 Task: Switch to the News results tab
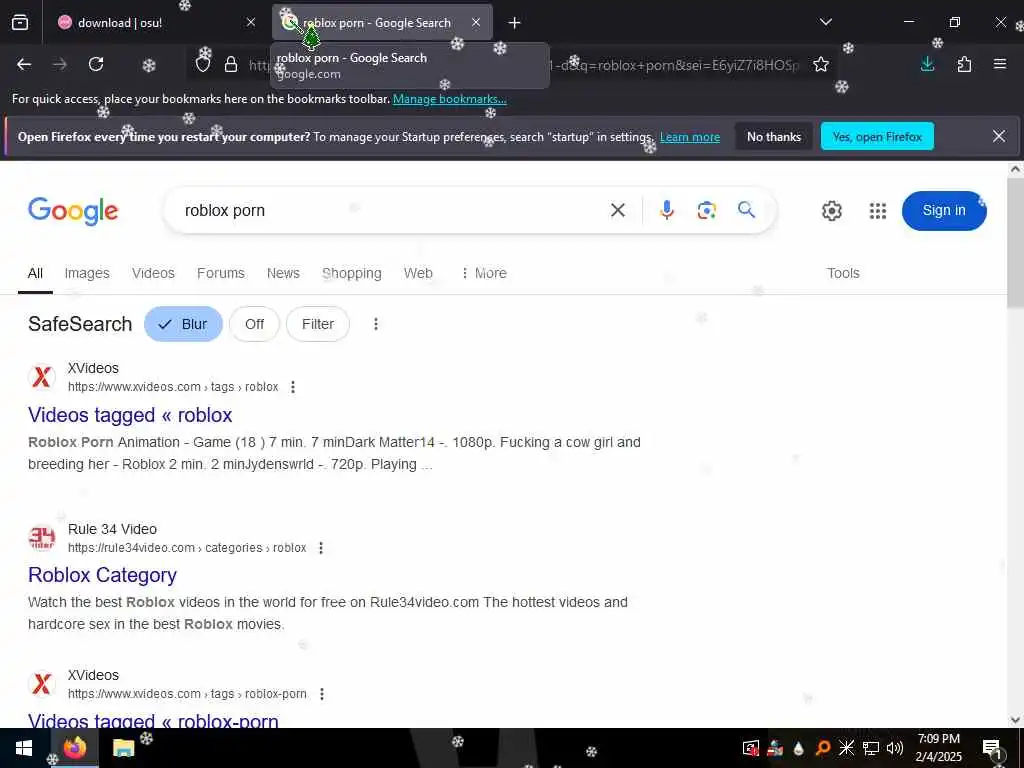click(283, 273)
